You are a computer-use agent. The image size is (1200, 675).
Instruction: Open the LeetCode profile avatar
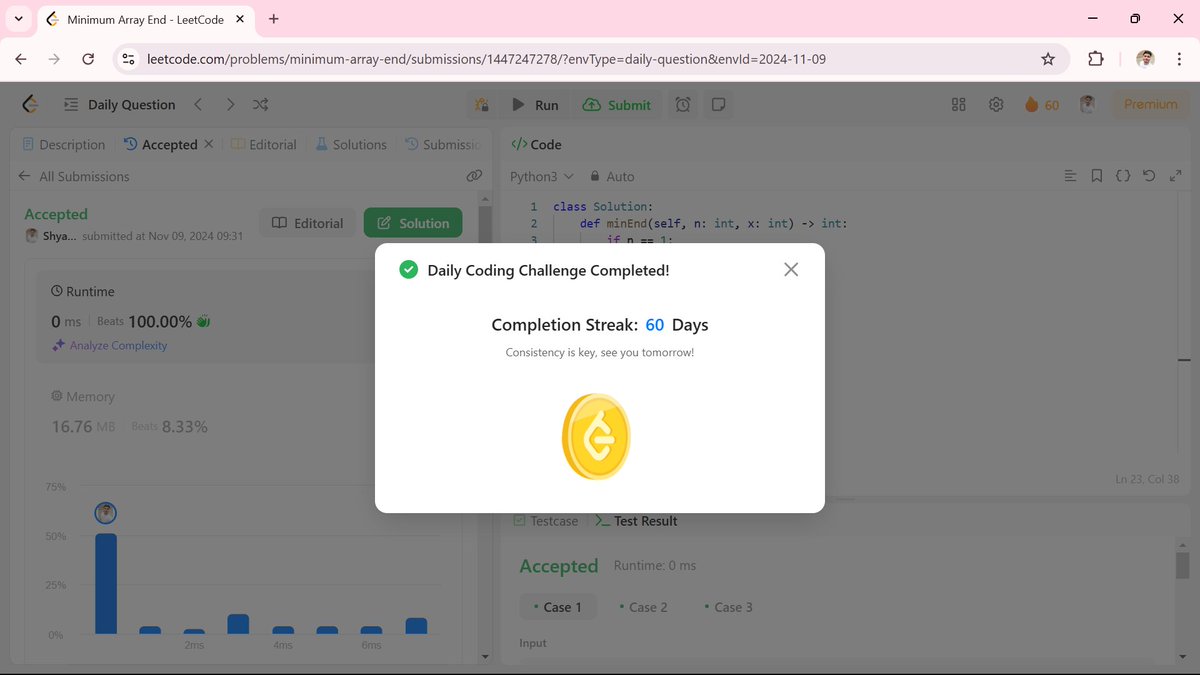[x=1087, y=104]
